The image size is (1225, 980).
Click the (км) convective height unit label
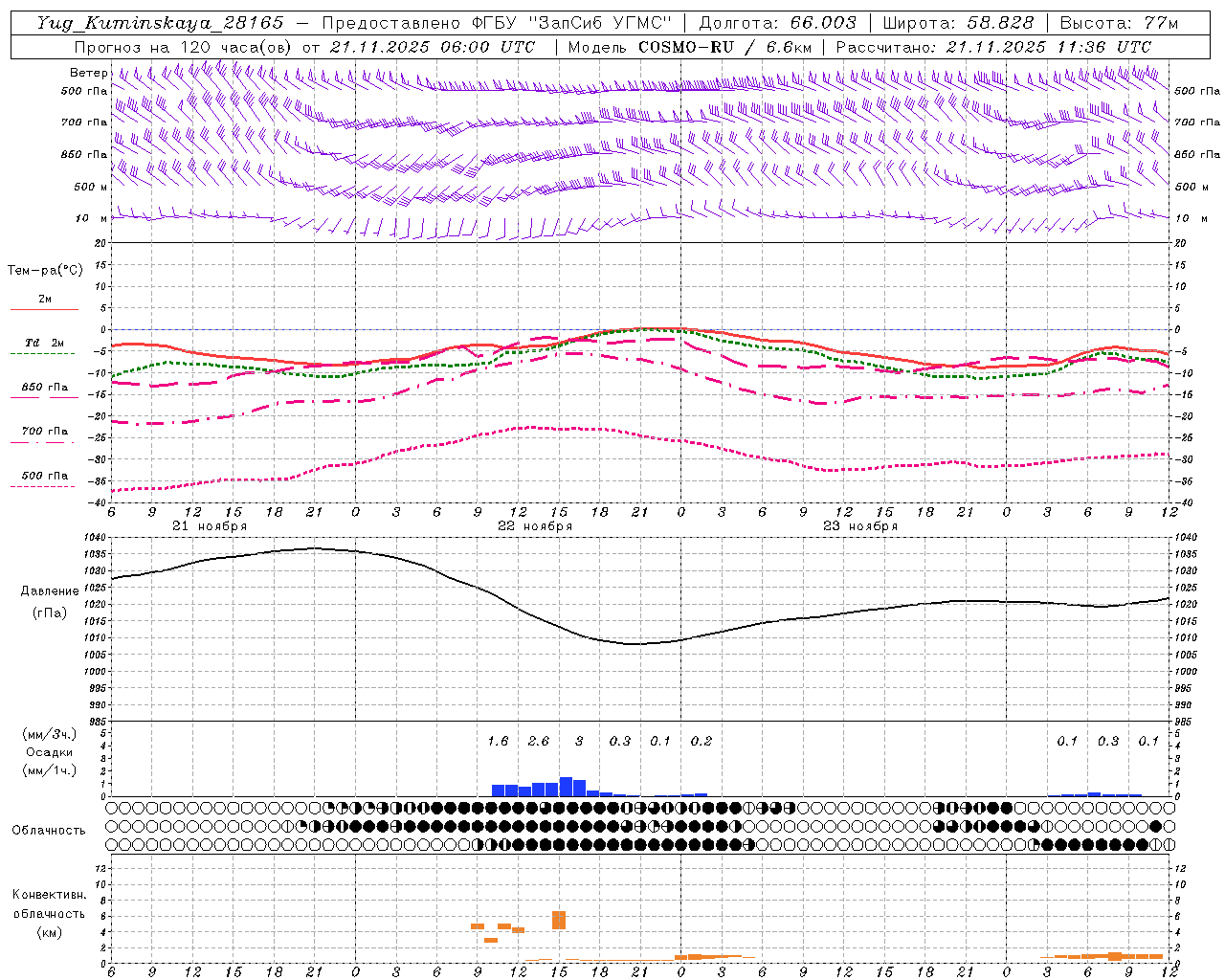point(49,932)
